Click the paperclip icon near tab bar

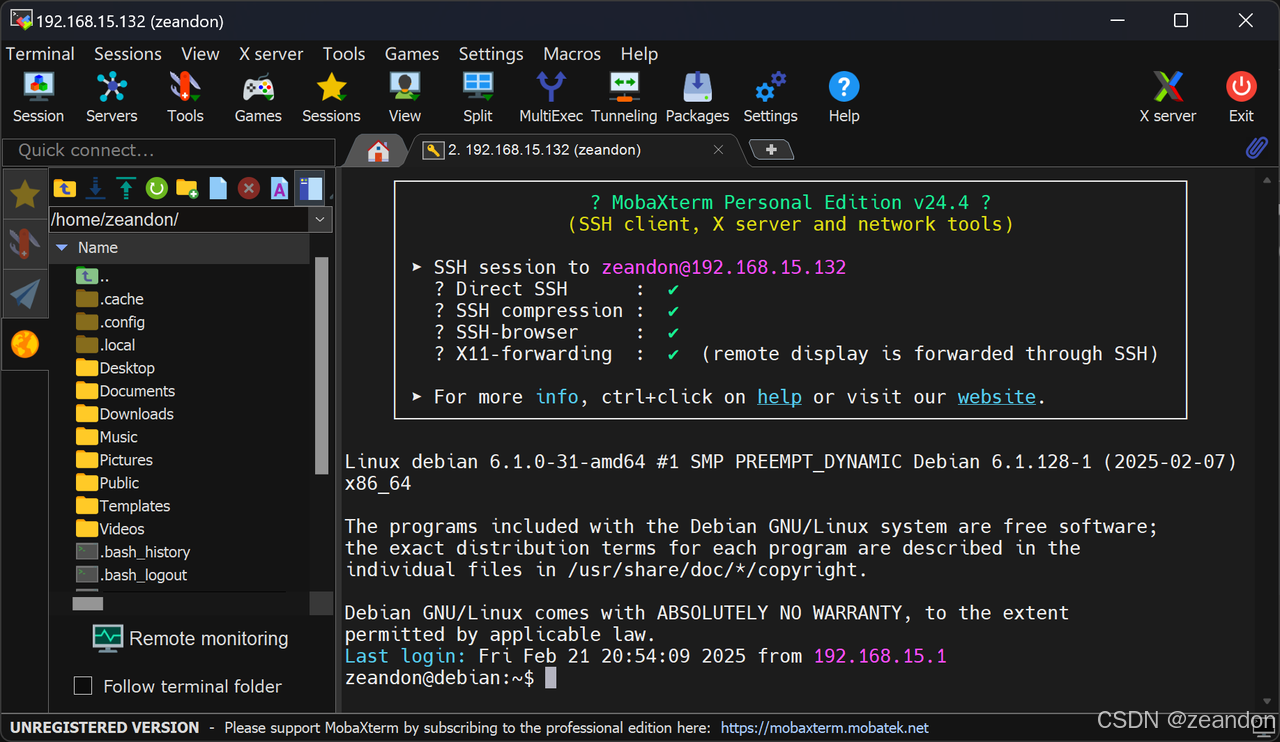[1256, 149]
